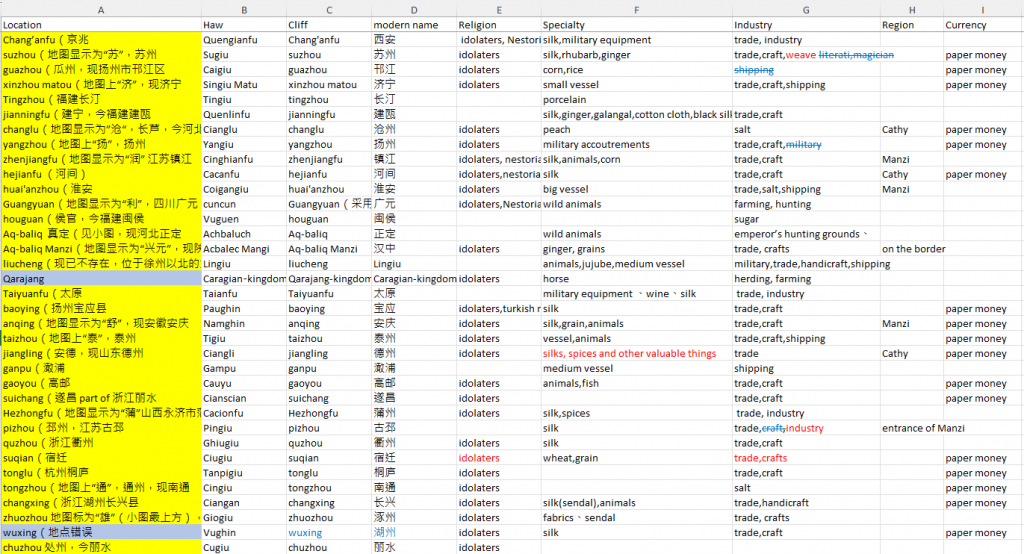The height and width of the screenshot is (554, 1024).
Task: Select the 'herding, farming' cell
Action: pos(806,279)
